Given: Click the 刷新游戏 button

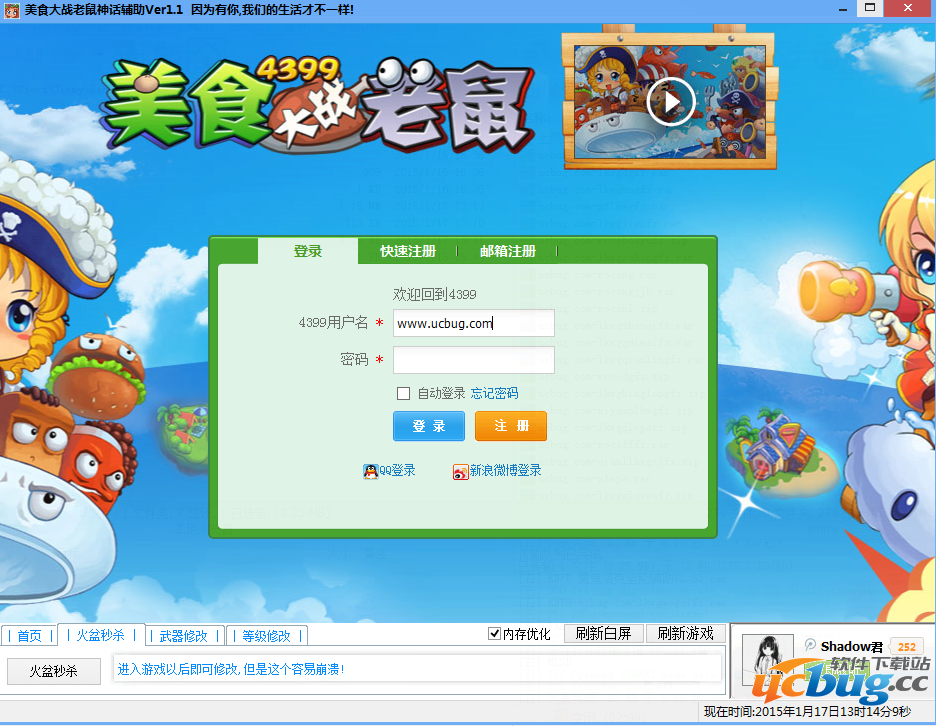Looking at the screenshot, I should tap(686, 633).
